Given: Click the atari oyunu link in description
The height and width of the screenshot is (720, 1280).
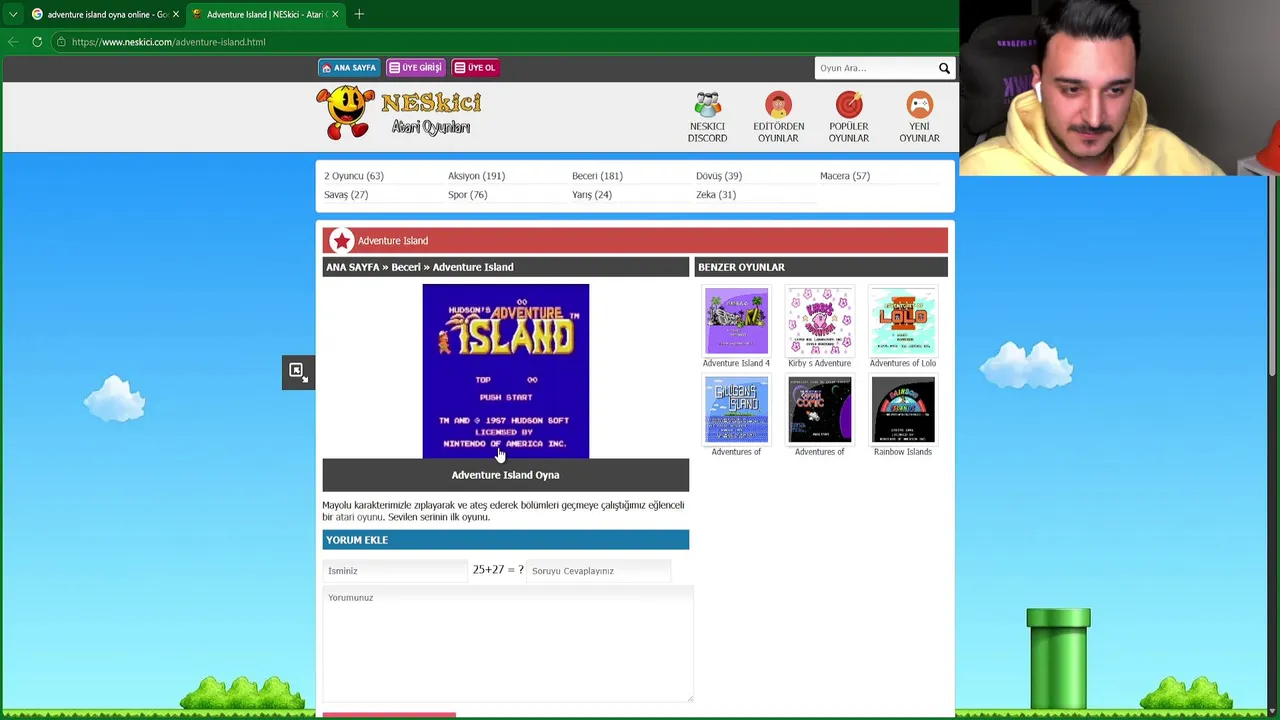Looking at the screenshot, I should point(359,517).
